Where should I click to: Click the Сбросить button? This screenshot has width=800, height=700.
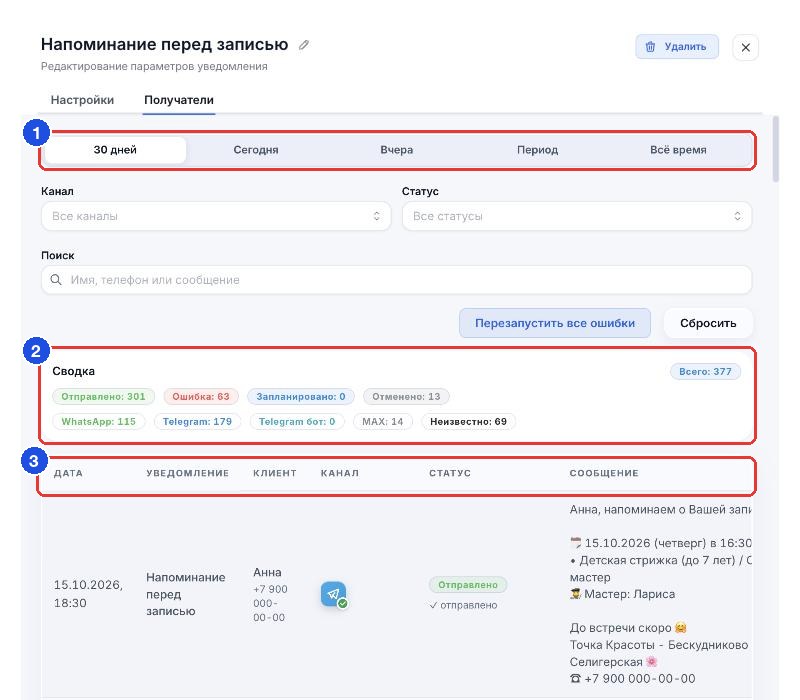point(708,323)
